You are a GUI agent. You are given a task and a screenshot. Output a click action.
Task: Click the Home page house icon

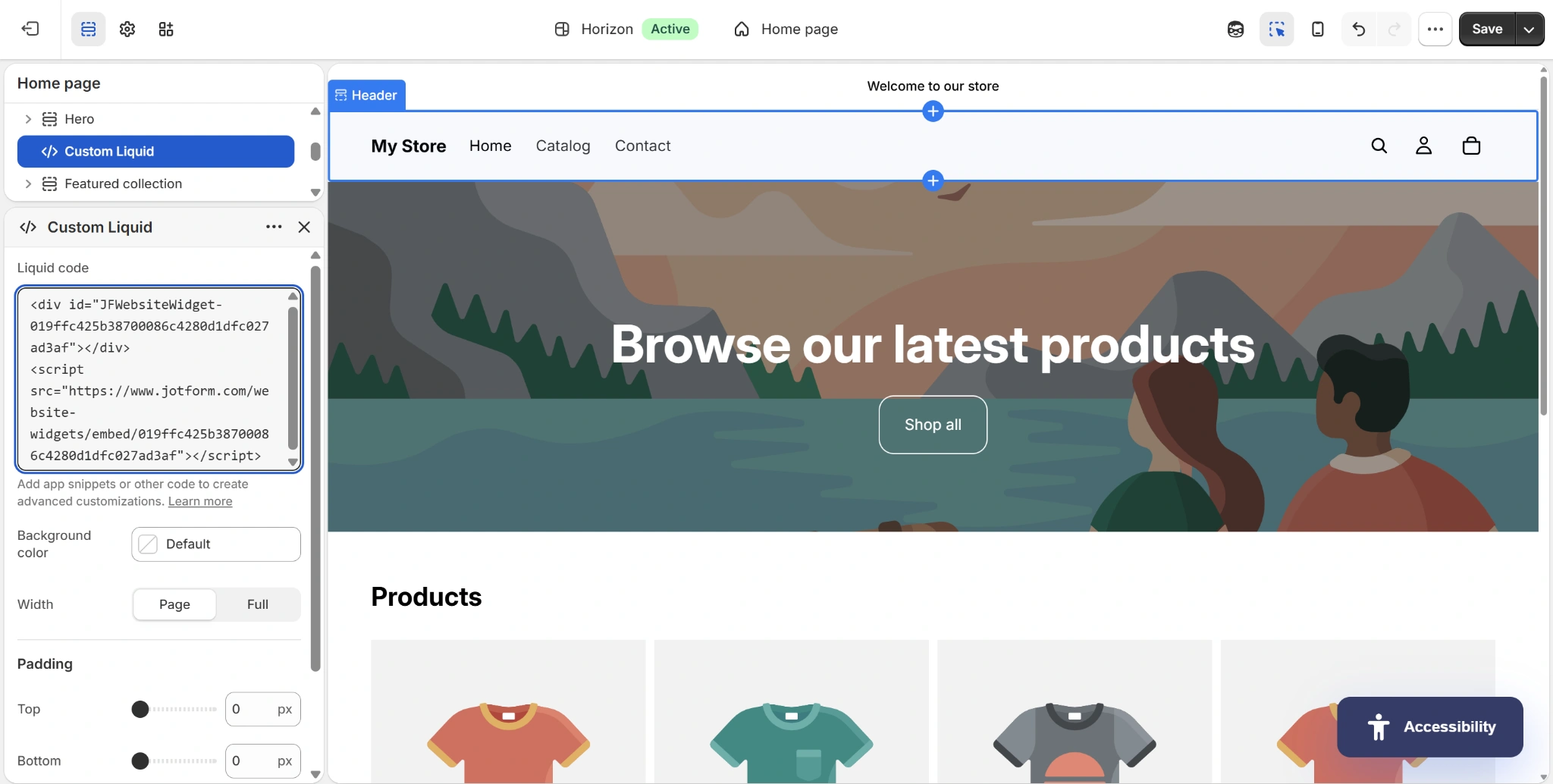click(x=742, y=29)
